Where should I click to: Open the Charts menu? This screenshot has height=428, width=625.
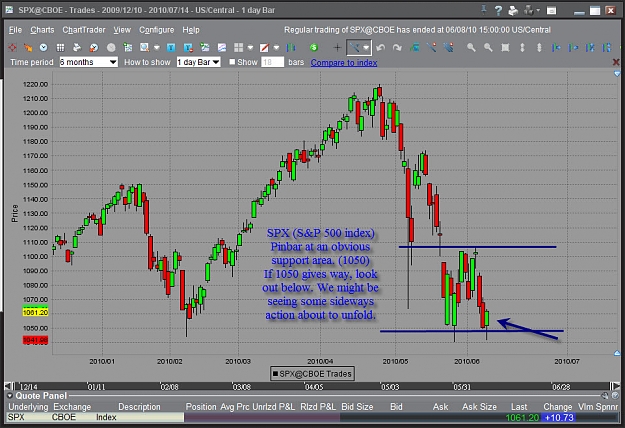point(42,30)
